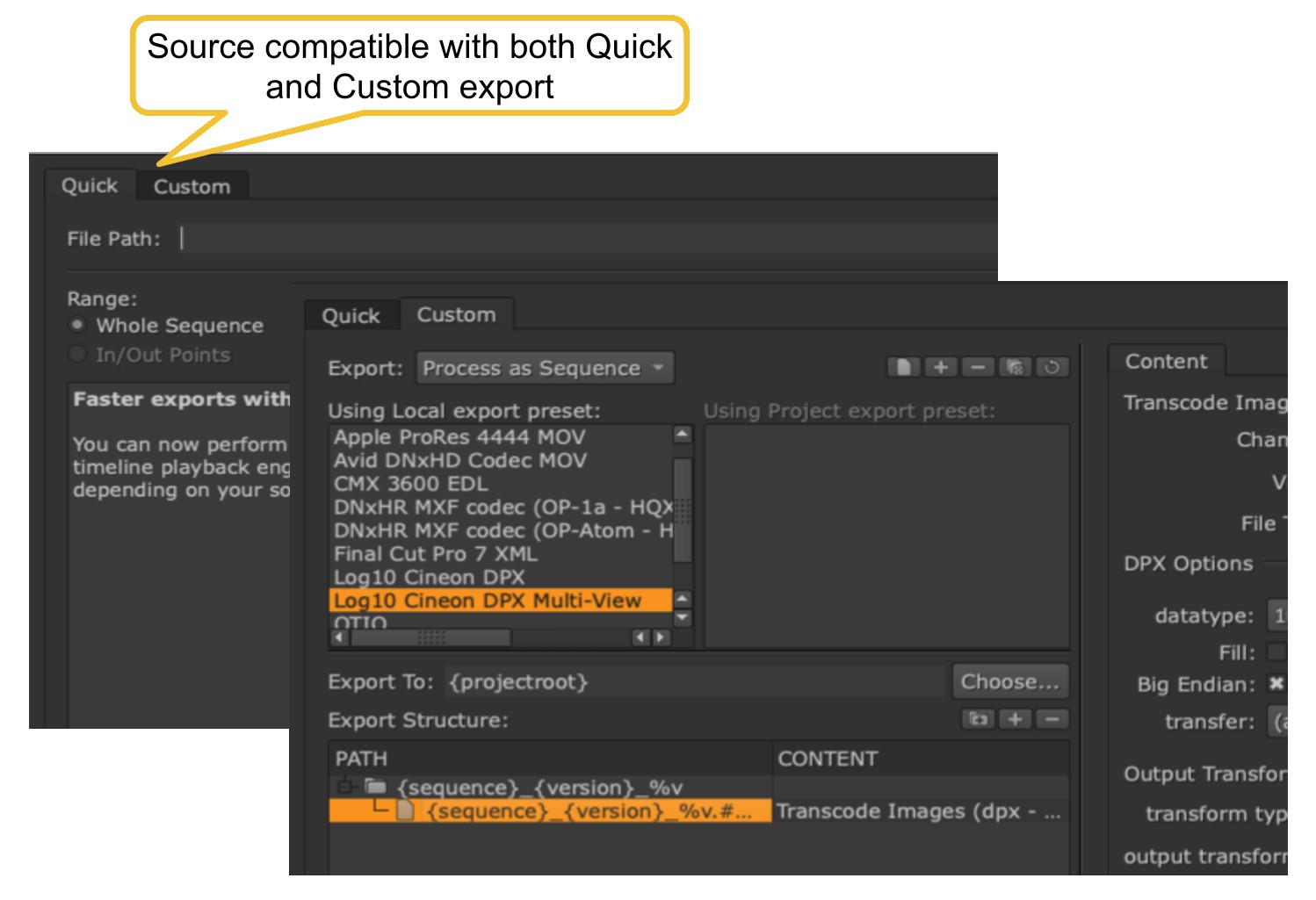Click the preset list scroll-down arrow
Screen dimensions: 1316x900
point(682,618)
